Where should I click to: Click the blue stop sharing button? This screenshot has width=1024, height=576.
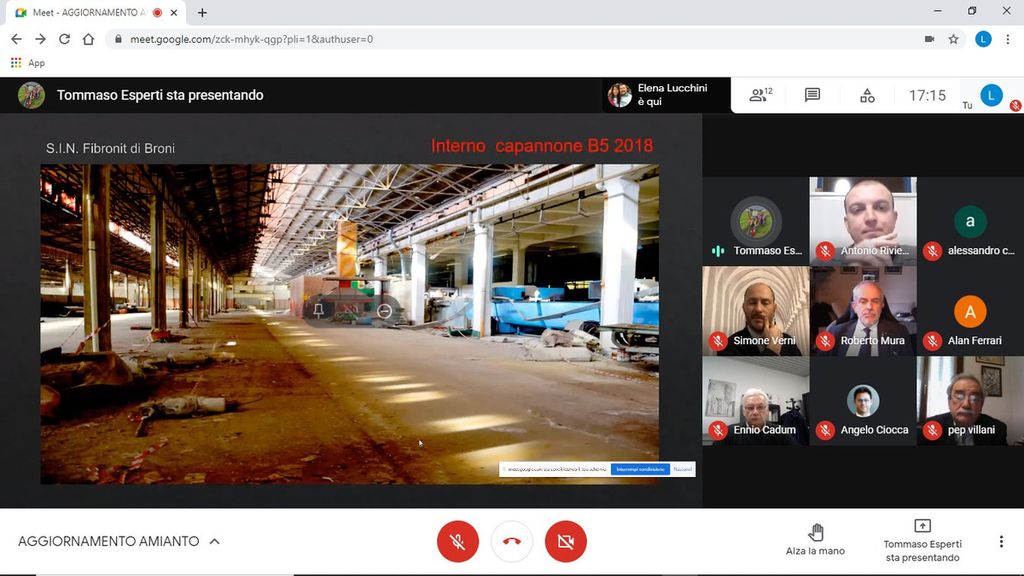pos(639,469)
